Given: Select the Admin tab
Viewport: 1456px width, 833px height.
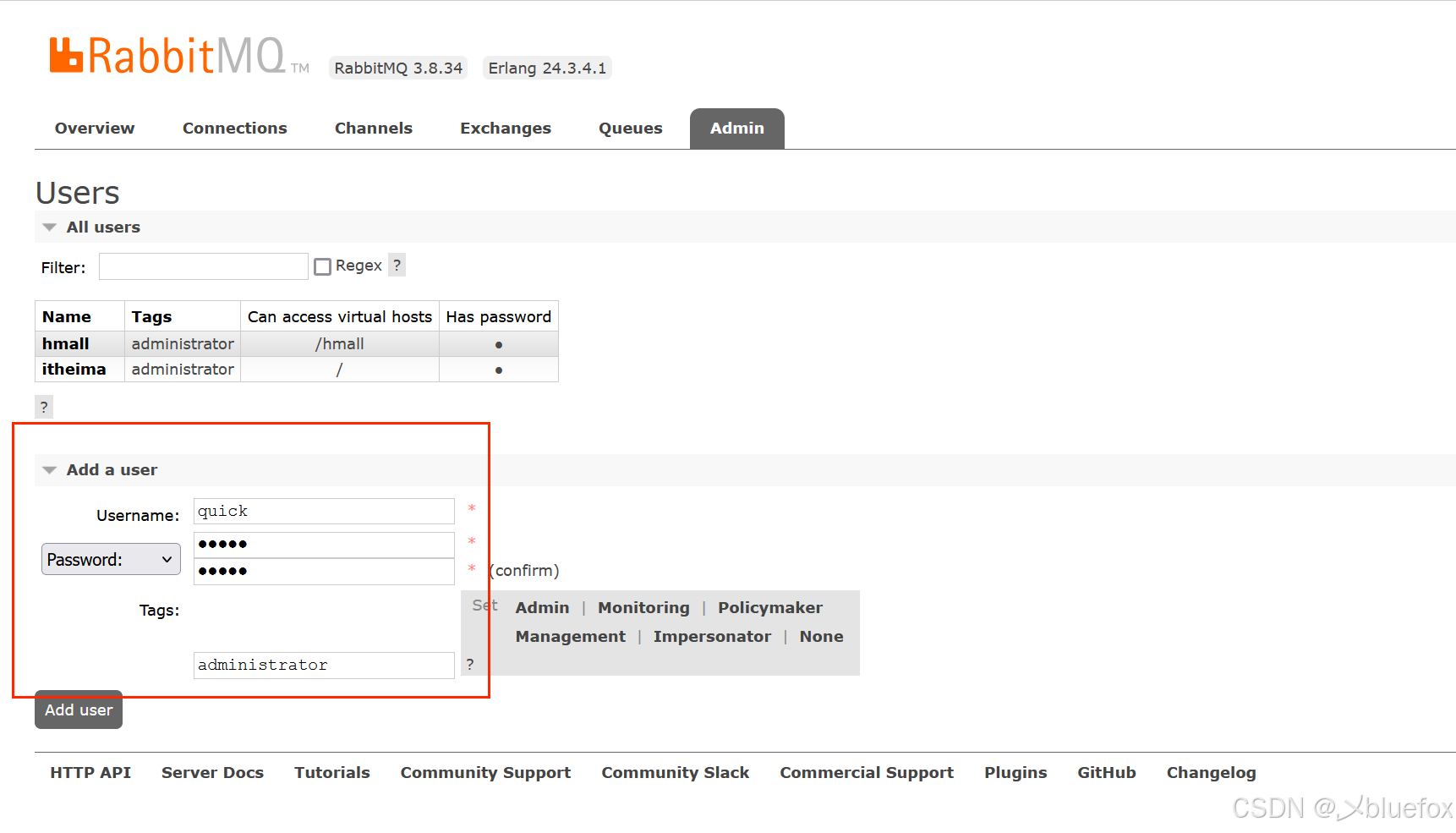Looking at the screenshot, I should pyautogui.click(x=737, y=129).
